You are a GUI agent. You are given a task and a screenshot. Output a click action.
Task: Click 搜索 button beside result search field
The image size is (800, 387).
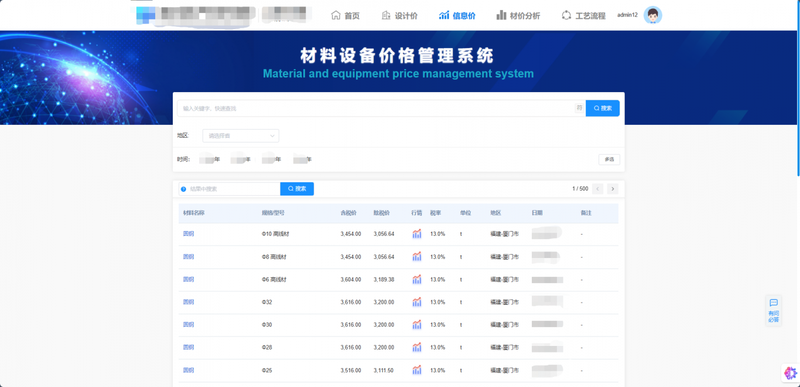pyautogui.click(x=297, y=189)
